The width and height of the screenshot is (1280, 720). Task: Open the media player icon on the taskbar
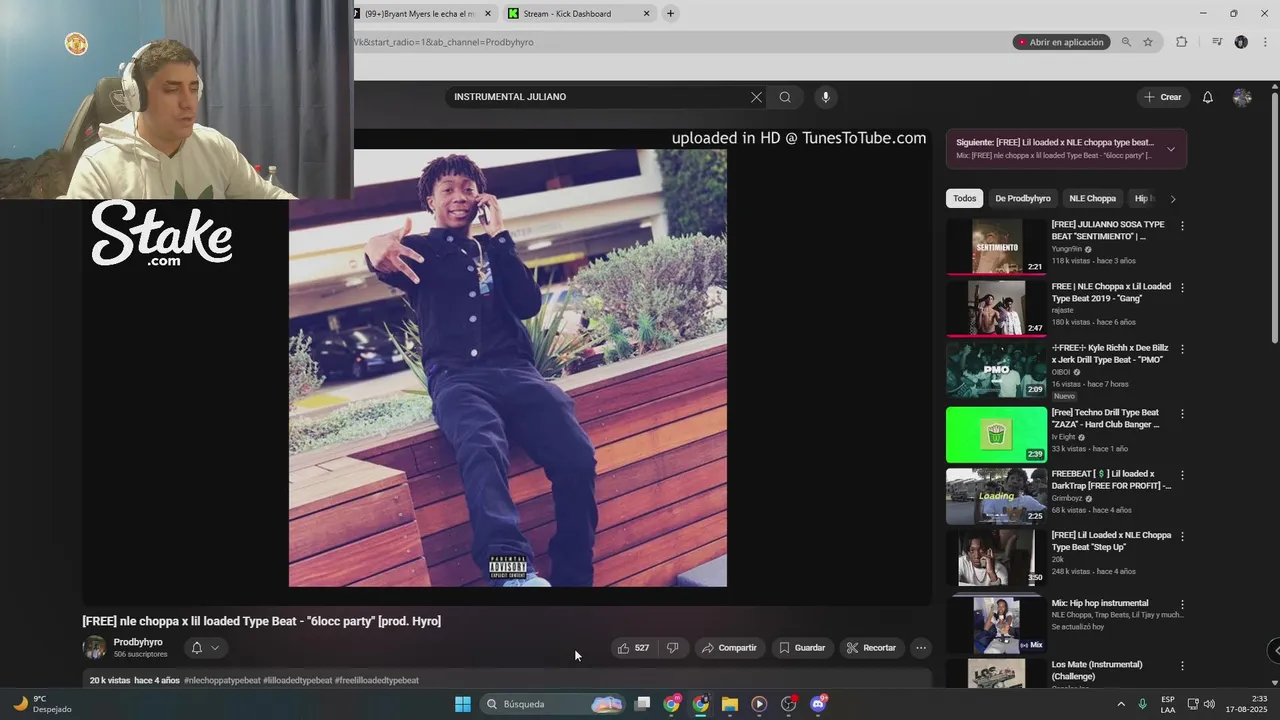759,704
